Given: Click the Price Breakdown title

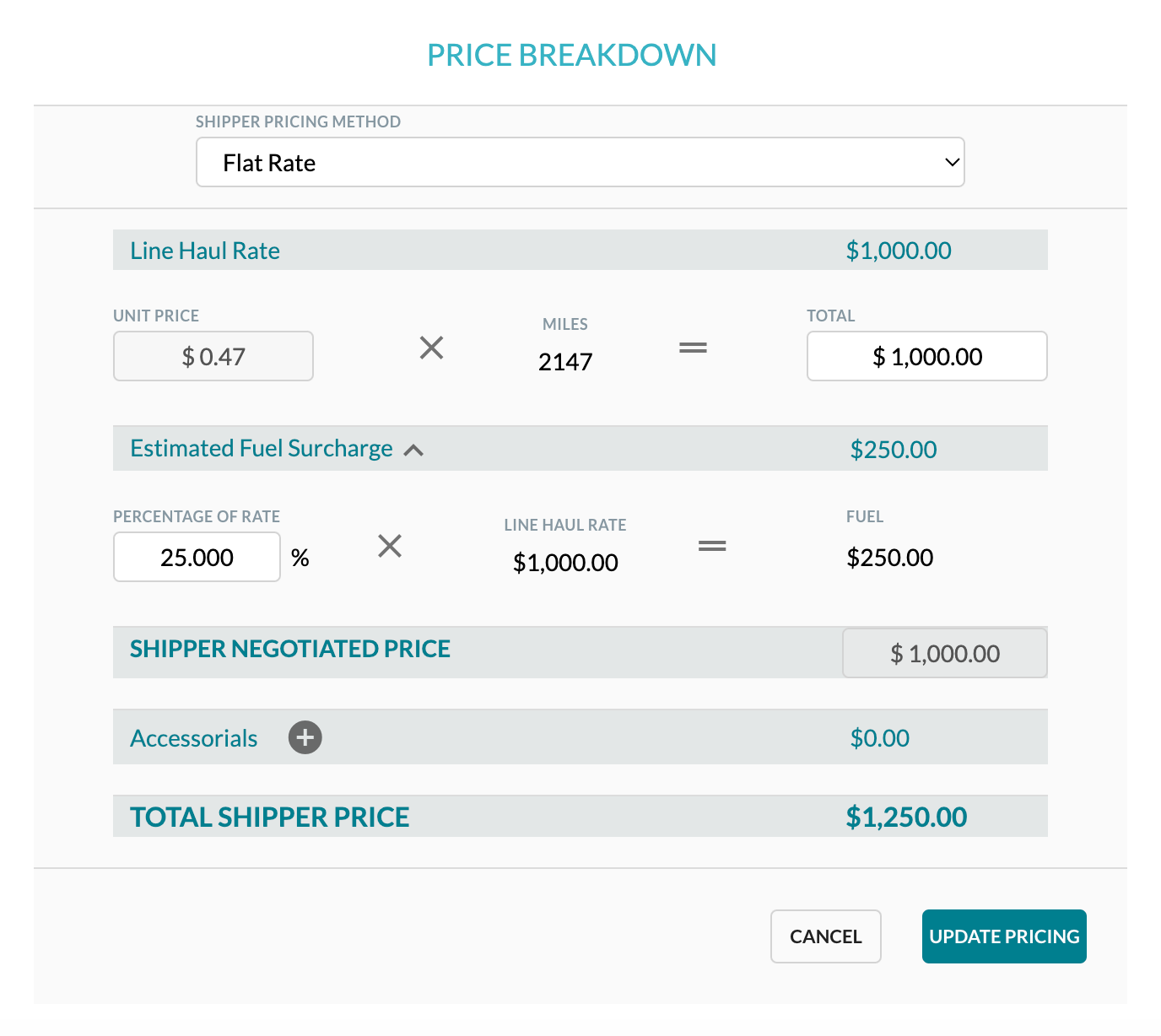Looking at the screenshot, I should [572, 55].
